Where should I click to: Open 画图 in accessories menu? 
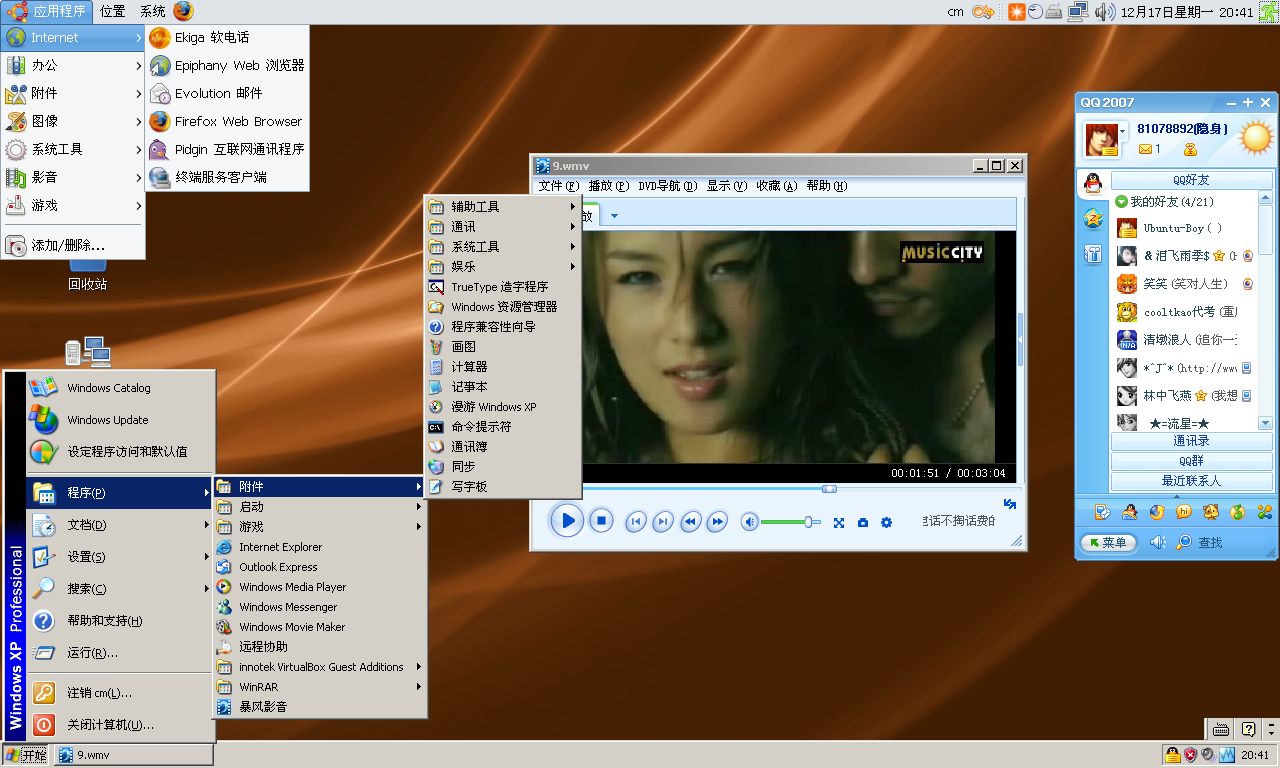click(x=503, y=347)
